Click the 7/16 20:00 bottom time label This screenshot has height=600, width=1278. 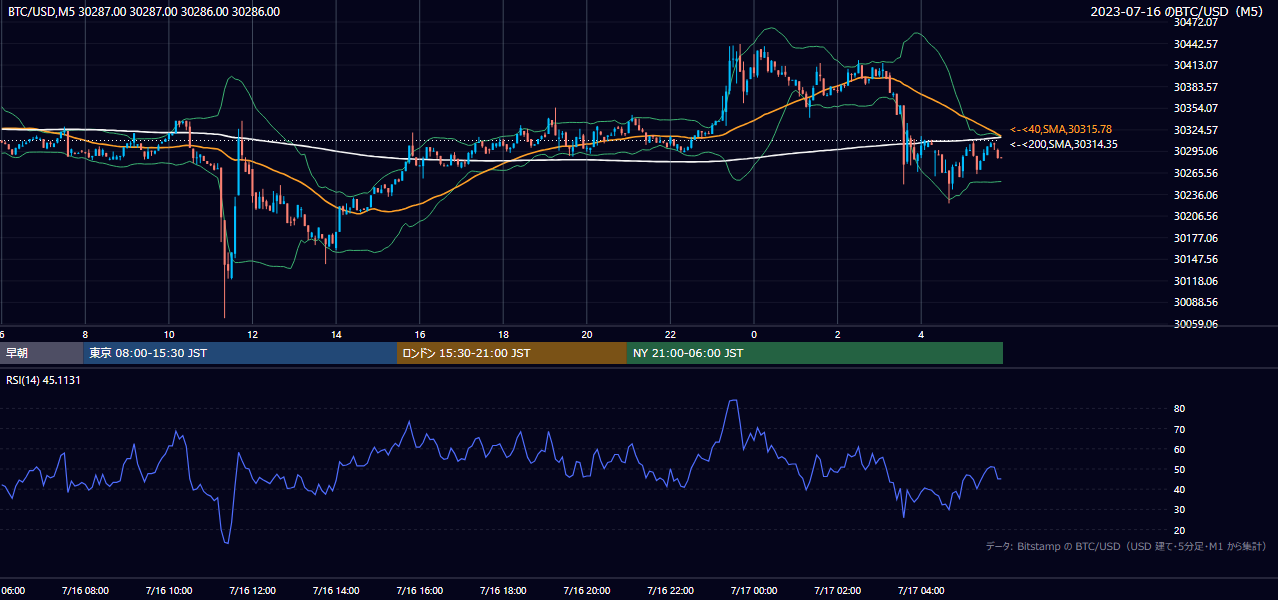click(587, 591)
